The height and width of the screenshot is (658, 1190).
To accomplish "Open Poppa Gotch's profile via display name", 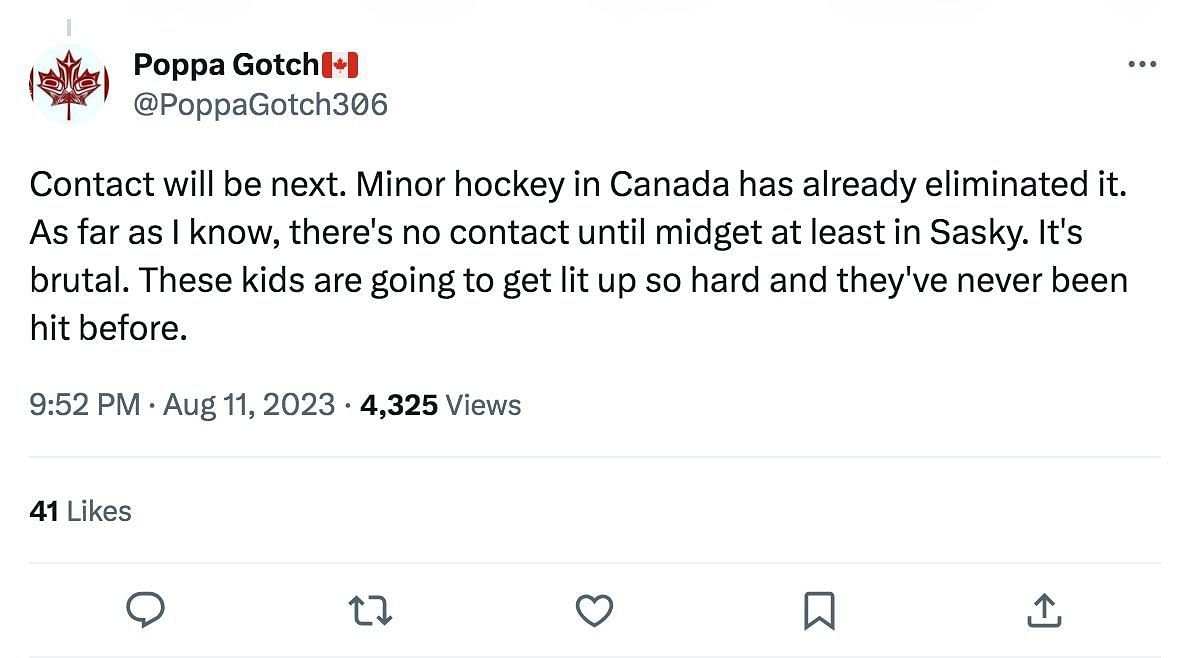I will pos(225,66).
